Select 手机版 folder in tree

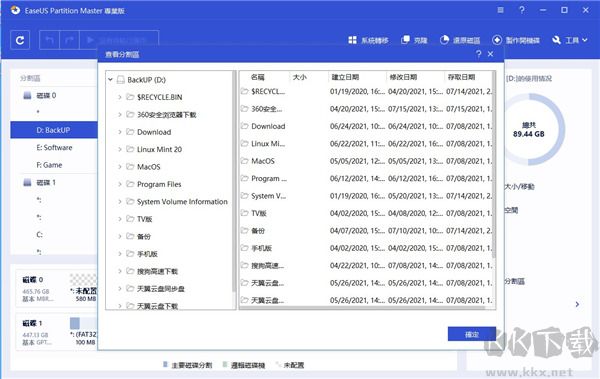pos(147,254)
